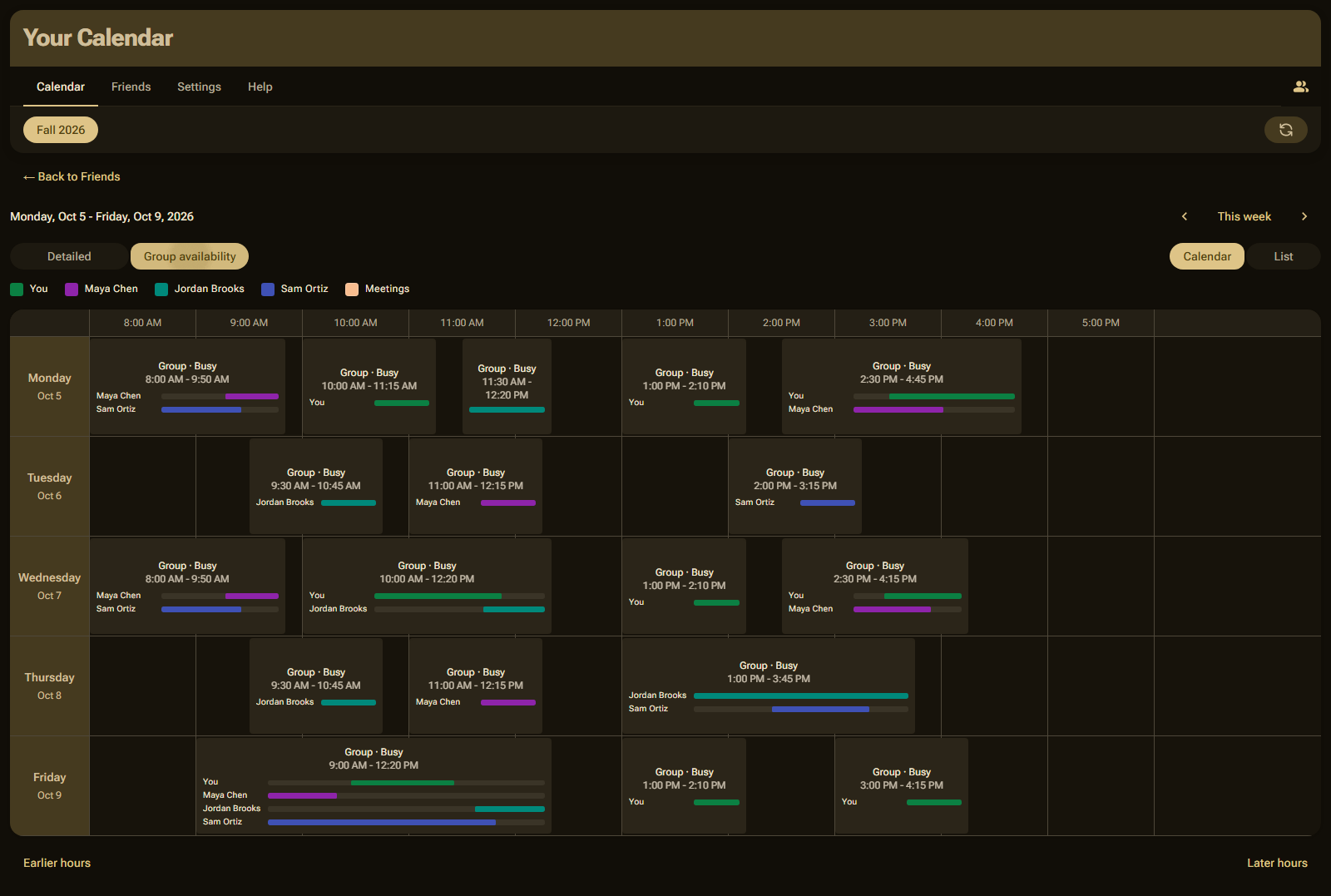
Task: Click the Fall 2026 semester chip
Action: pos(61,130)
